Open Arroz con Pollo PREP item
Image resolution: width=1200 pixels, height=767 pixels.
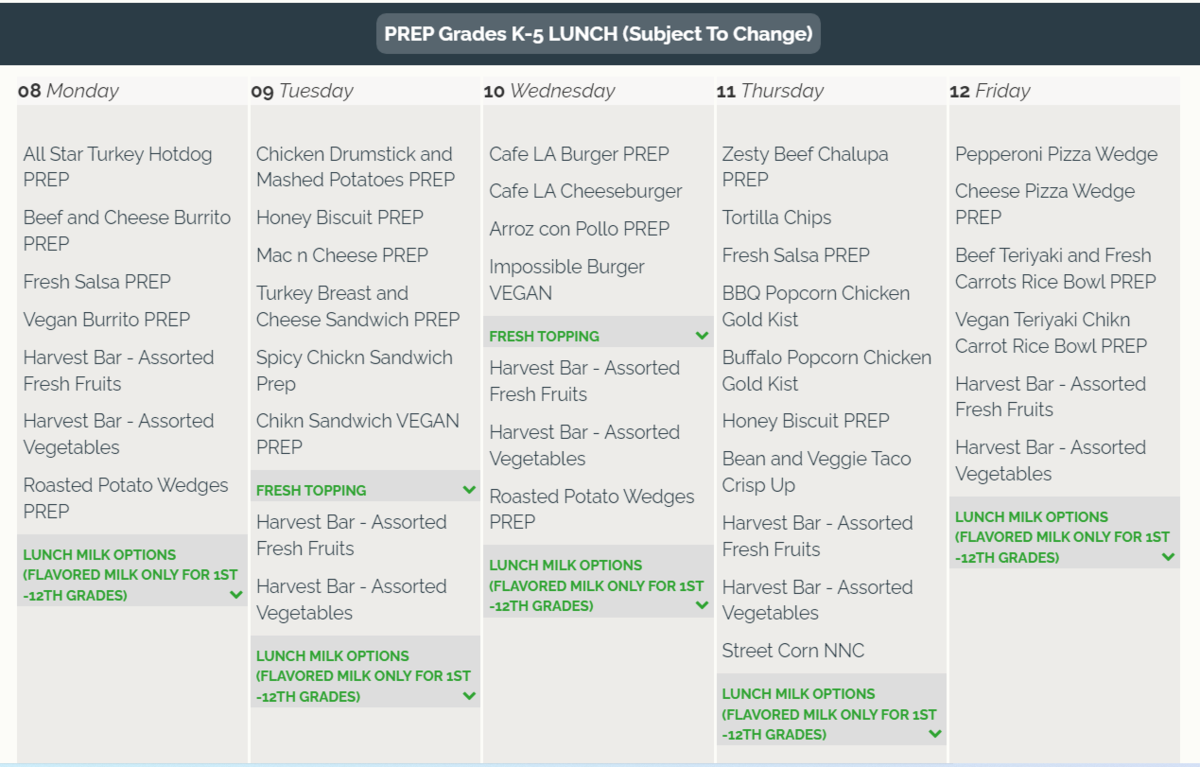point(579,229)
